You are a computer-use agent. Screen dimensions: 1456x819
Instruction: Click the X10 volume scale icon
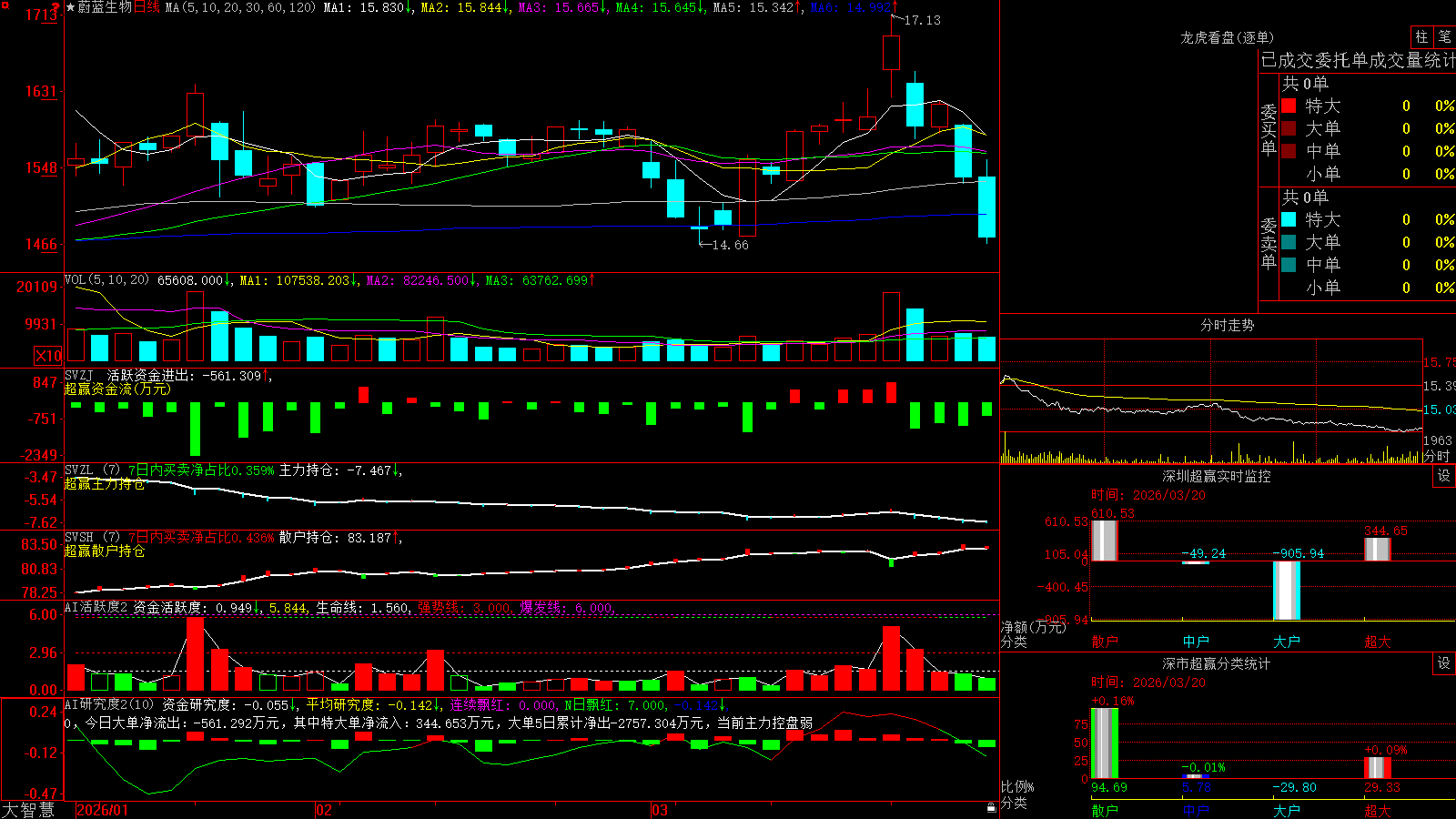48,356
